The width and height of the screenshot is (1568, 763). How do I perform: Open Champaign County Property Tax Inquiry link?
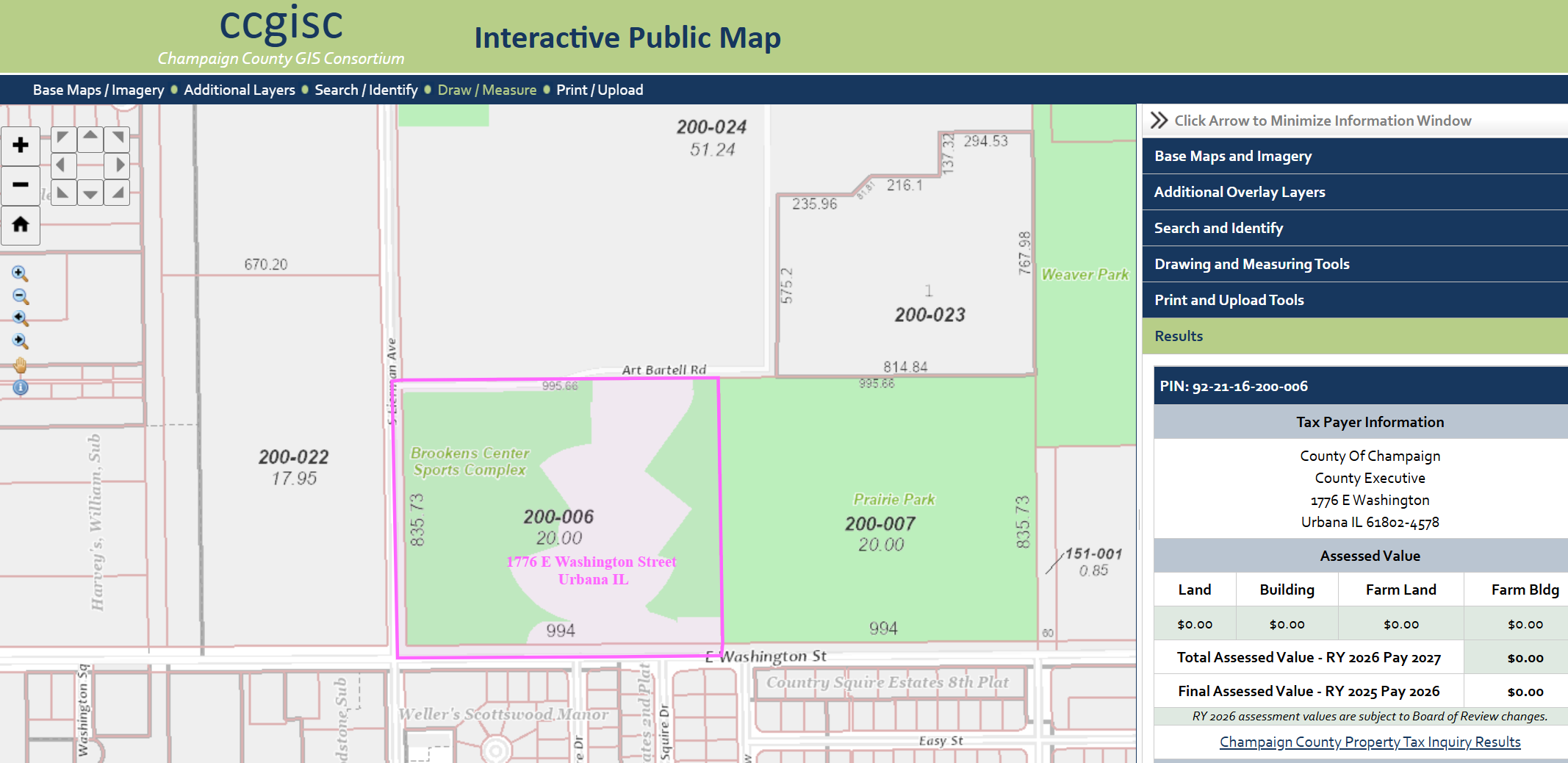[x=1370, y=742]
